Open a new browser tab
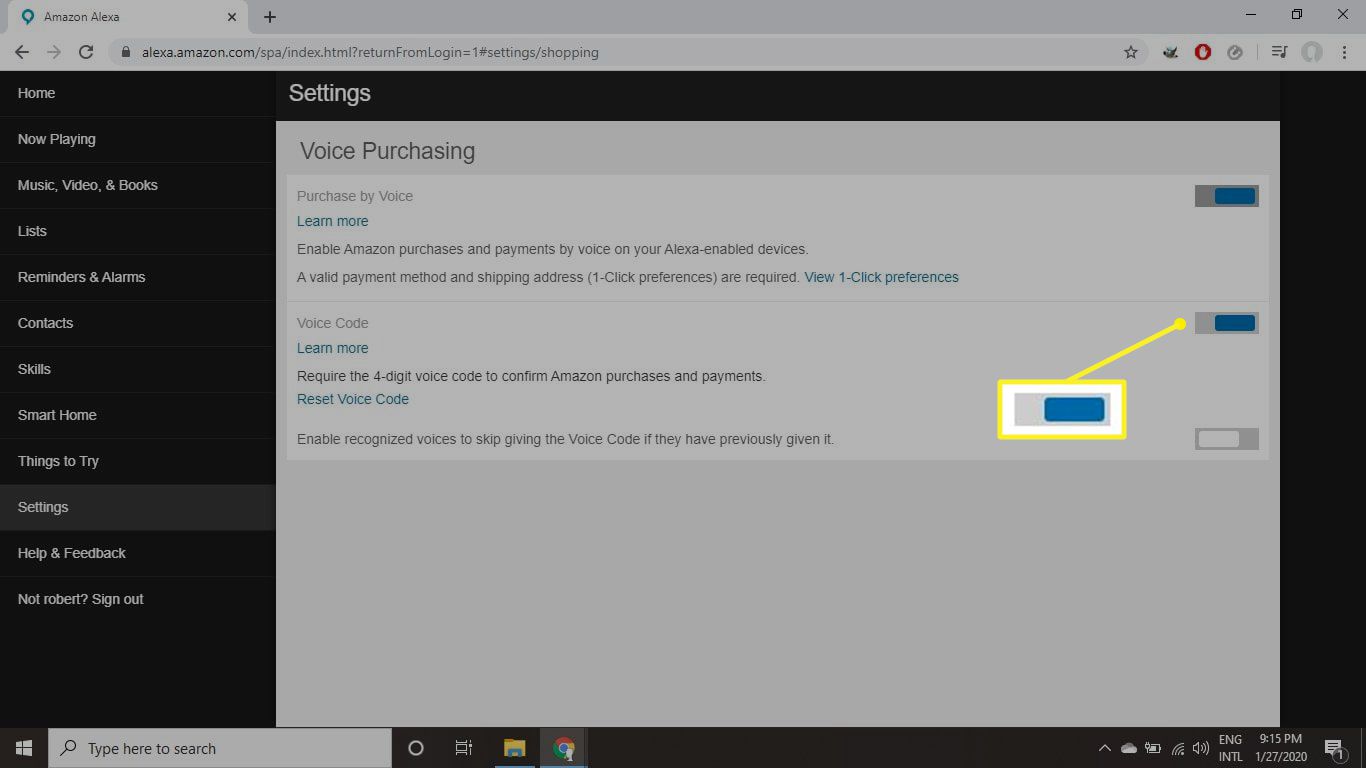 point(270,17)
